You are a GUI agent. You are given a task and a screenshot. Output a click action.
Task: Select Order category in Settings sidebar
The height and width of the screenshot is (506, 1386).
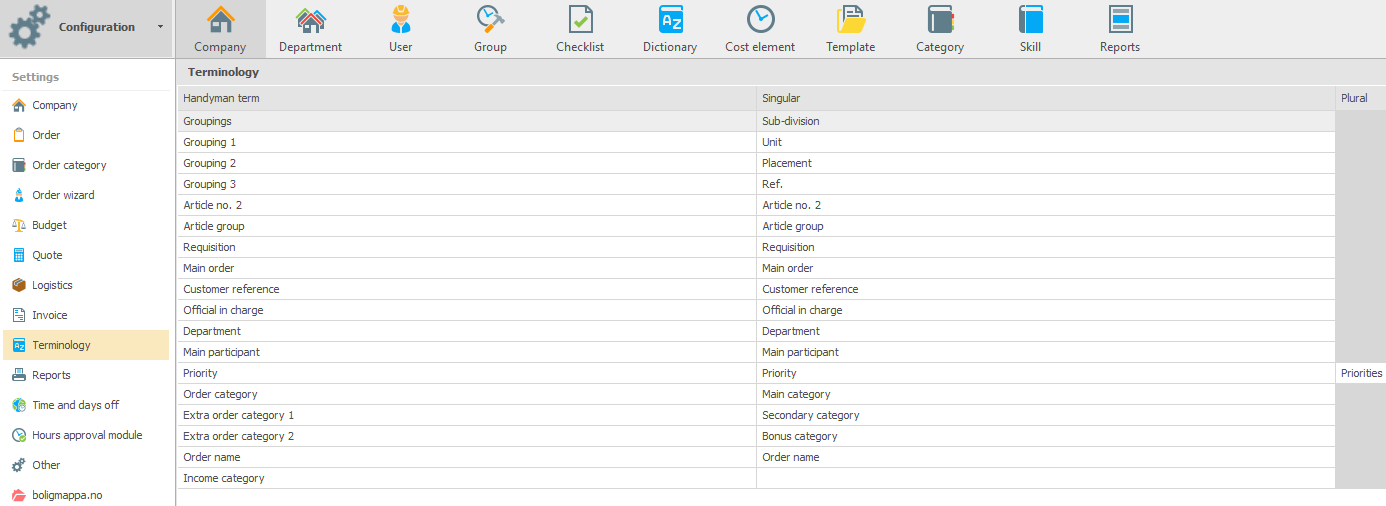86,165
